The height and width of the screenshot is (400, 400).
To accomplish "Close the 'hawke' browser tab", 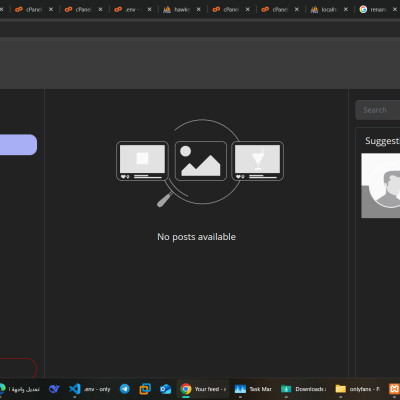I will [x=198, y=9].
